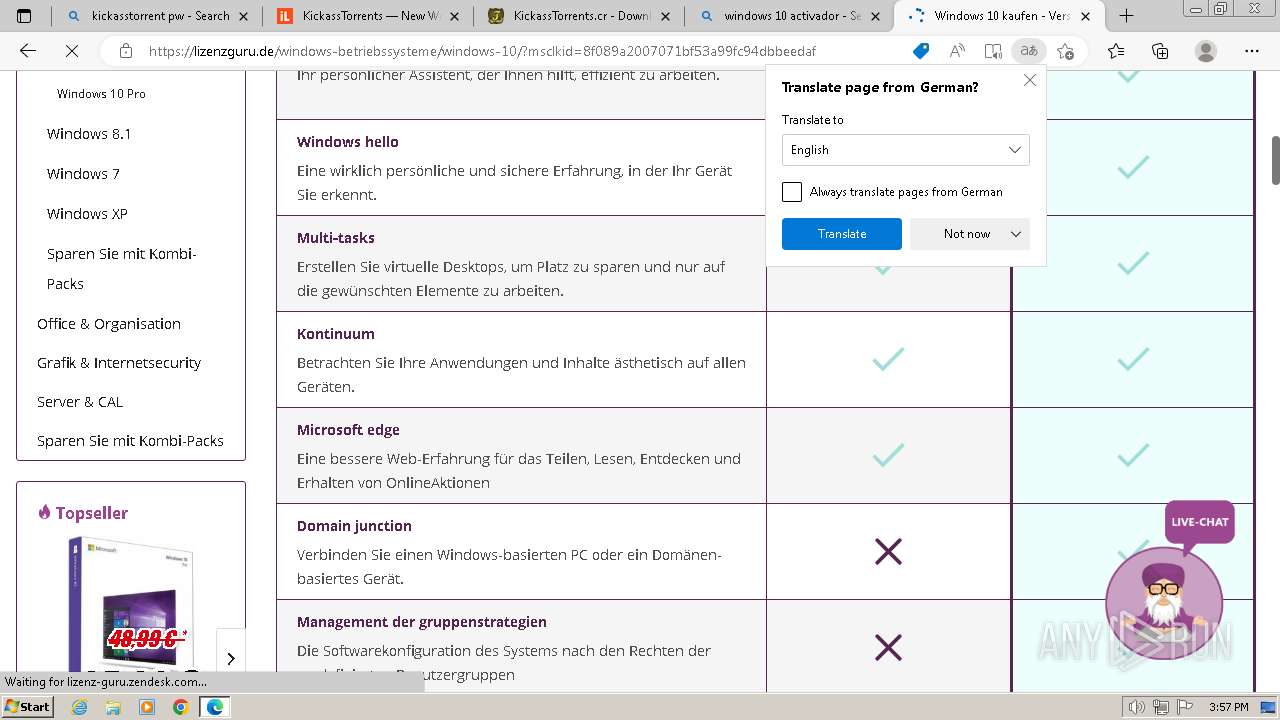Click the translate icon in address bar
This screenshot has width=1280, height=720.
coord(1028,51)
